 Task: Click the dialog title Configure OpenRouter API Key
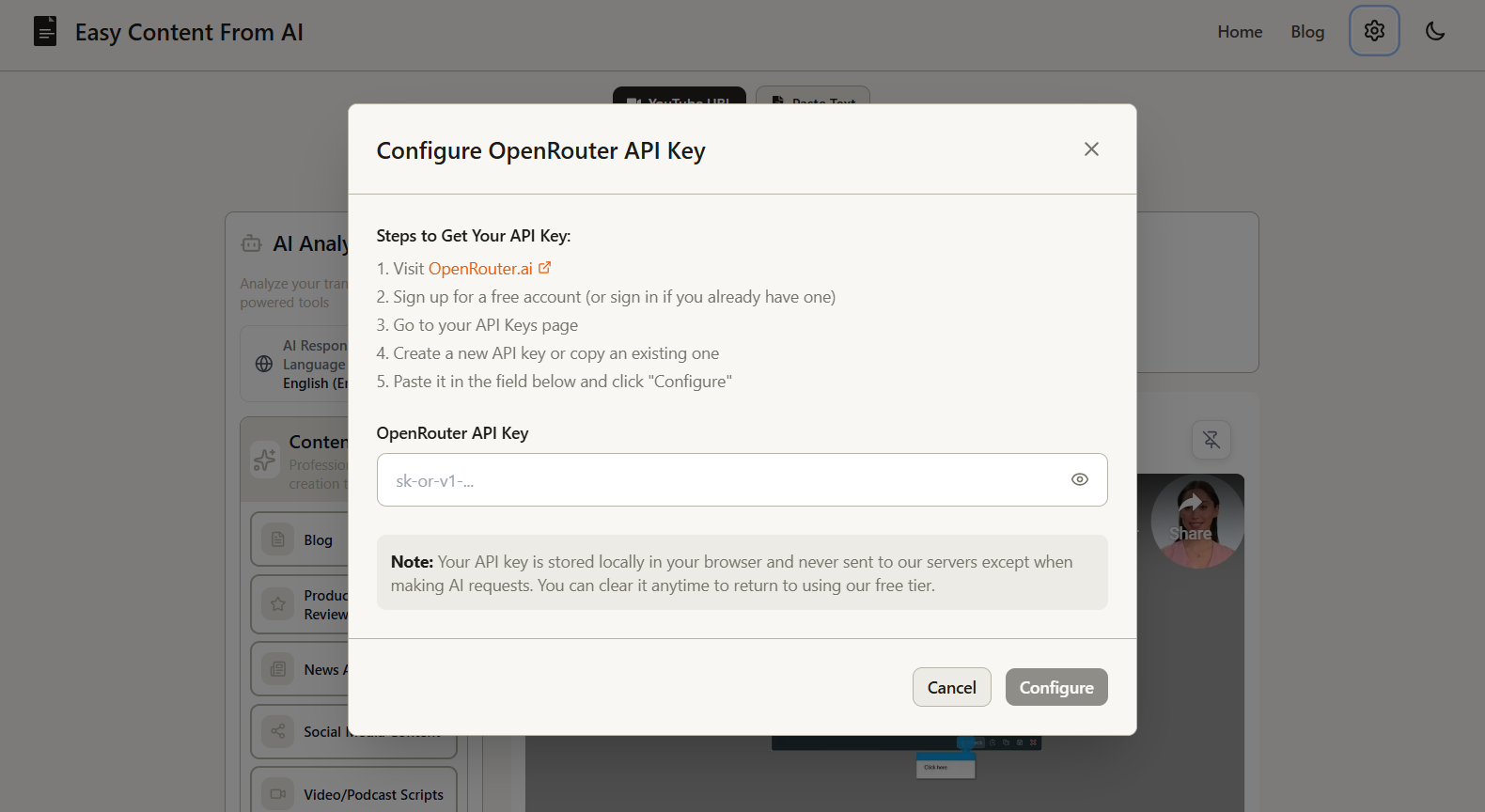tap(540, 151)
